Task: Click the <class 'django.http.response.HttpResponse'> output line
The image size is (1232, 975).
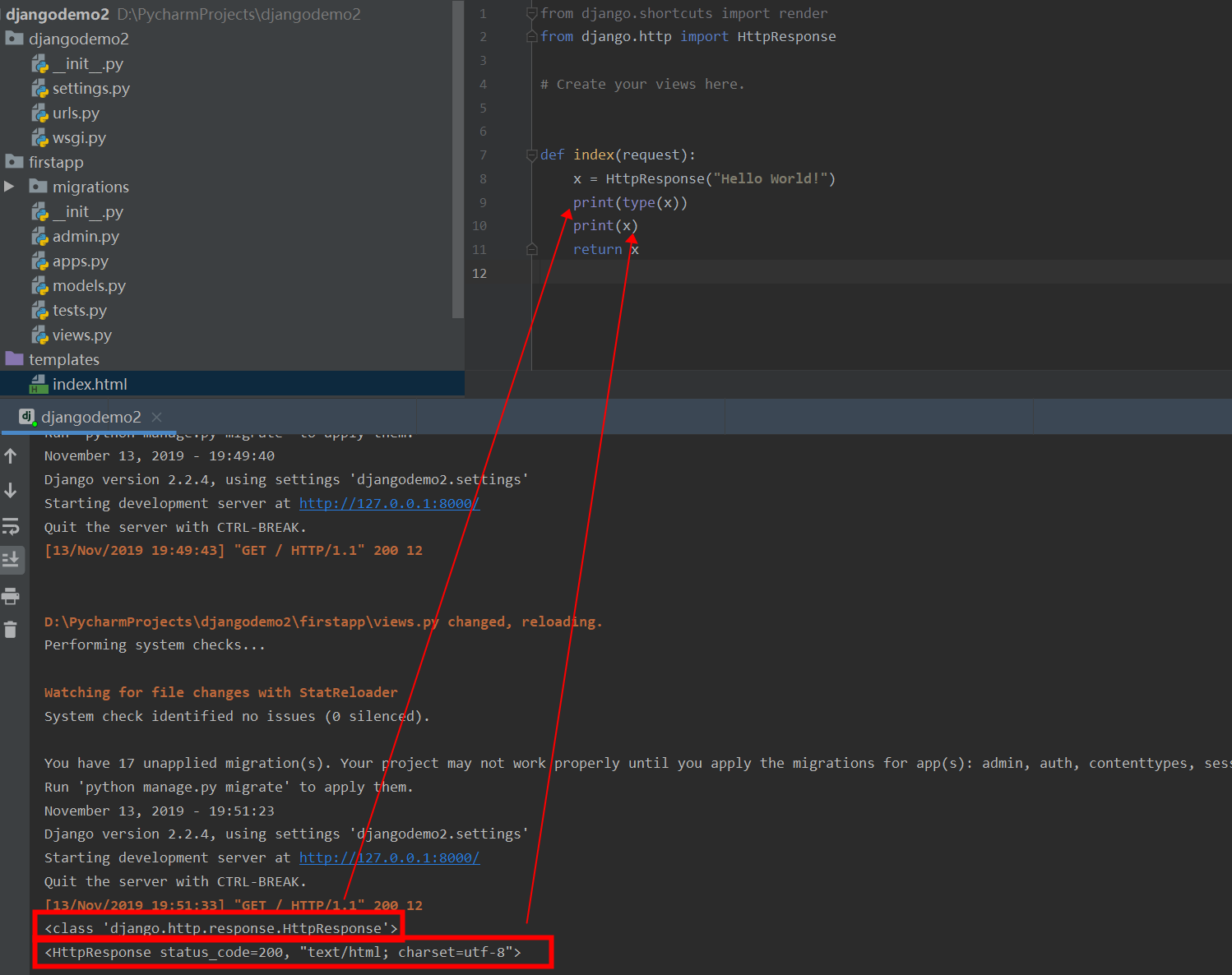Action: coord(221,928)
